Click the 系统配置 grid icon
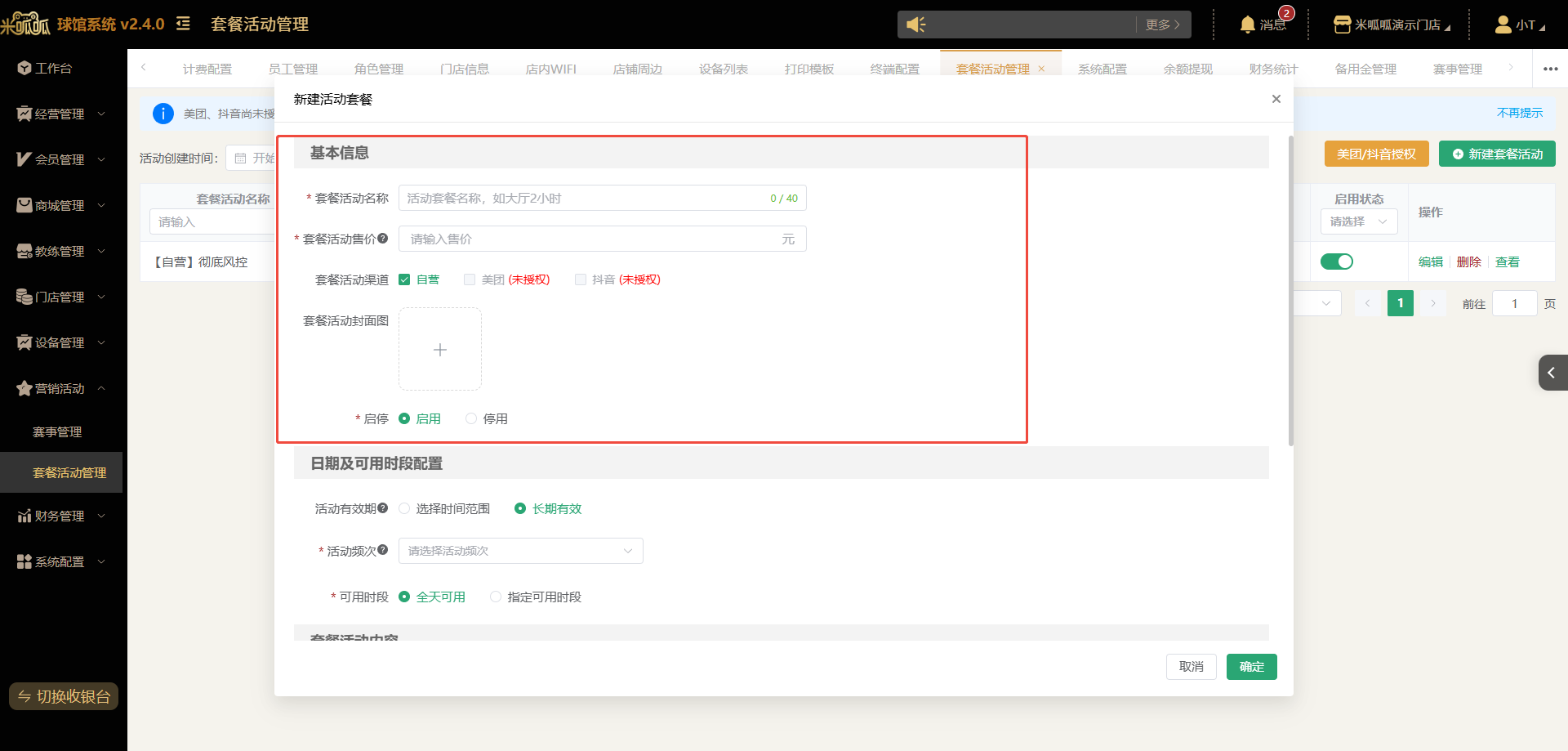 click(x=24, y=561)
